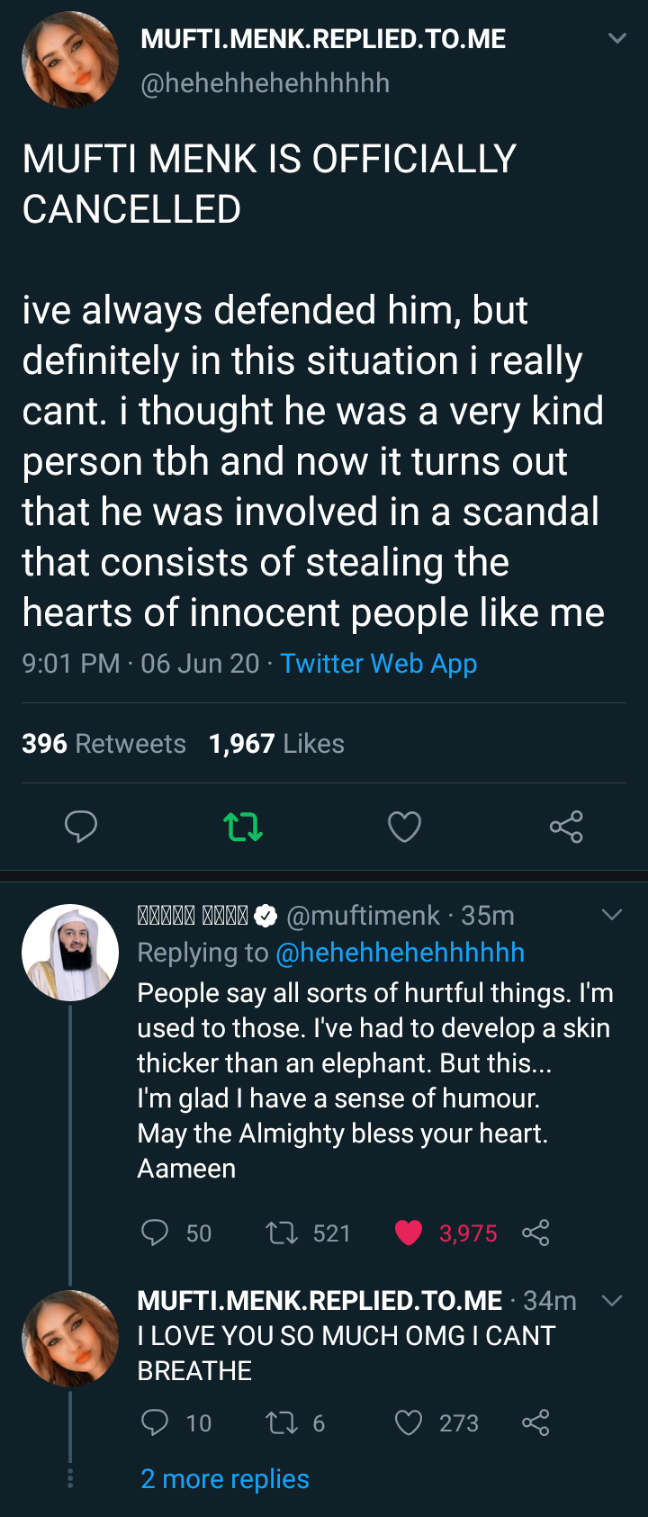Like the I LOVE YOU SO MUCH tweet
Image resolution: width=648 pixels, height=1517 pixels.
[x=408, y=1423]
